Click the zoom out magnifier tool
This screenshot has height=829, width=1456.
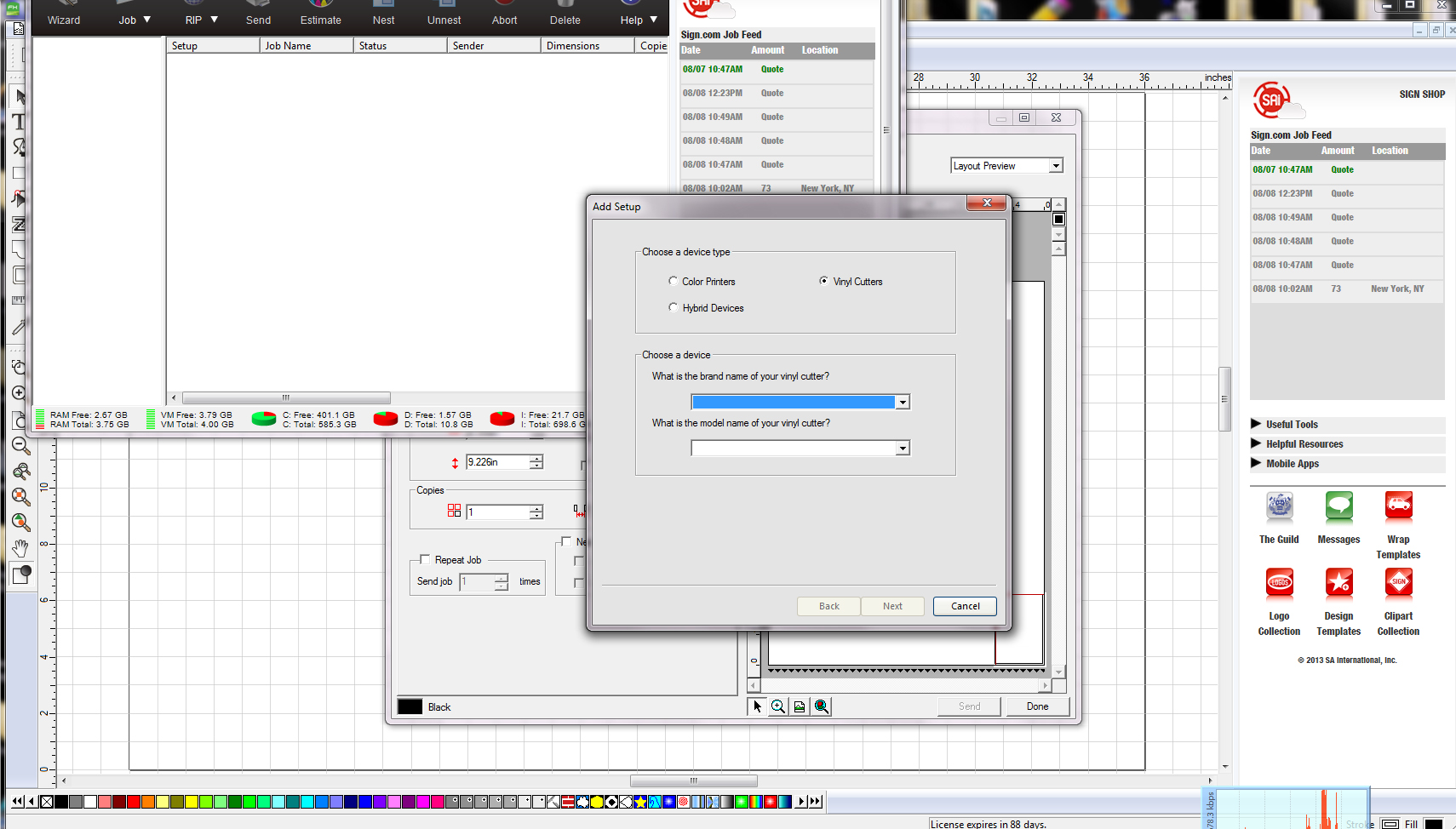click(21, 446)
